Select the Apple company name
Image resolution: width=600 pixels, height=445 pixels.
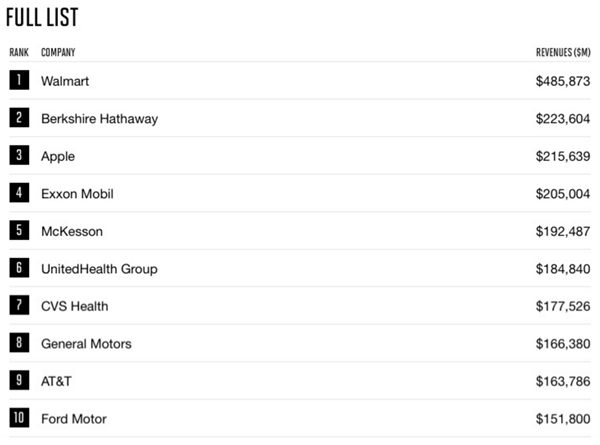point(58,156)
